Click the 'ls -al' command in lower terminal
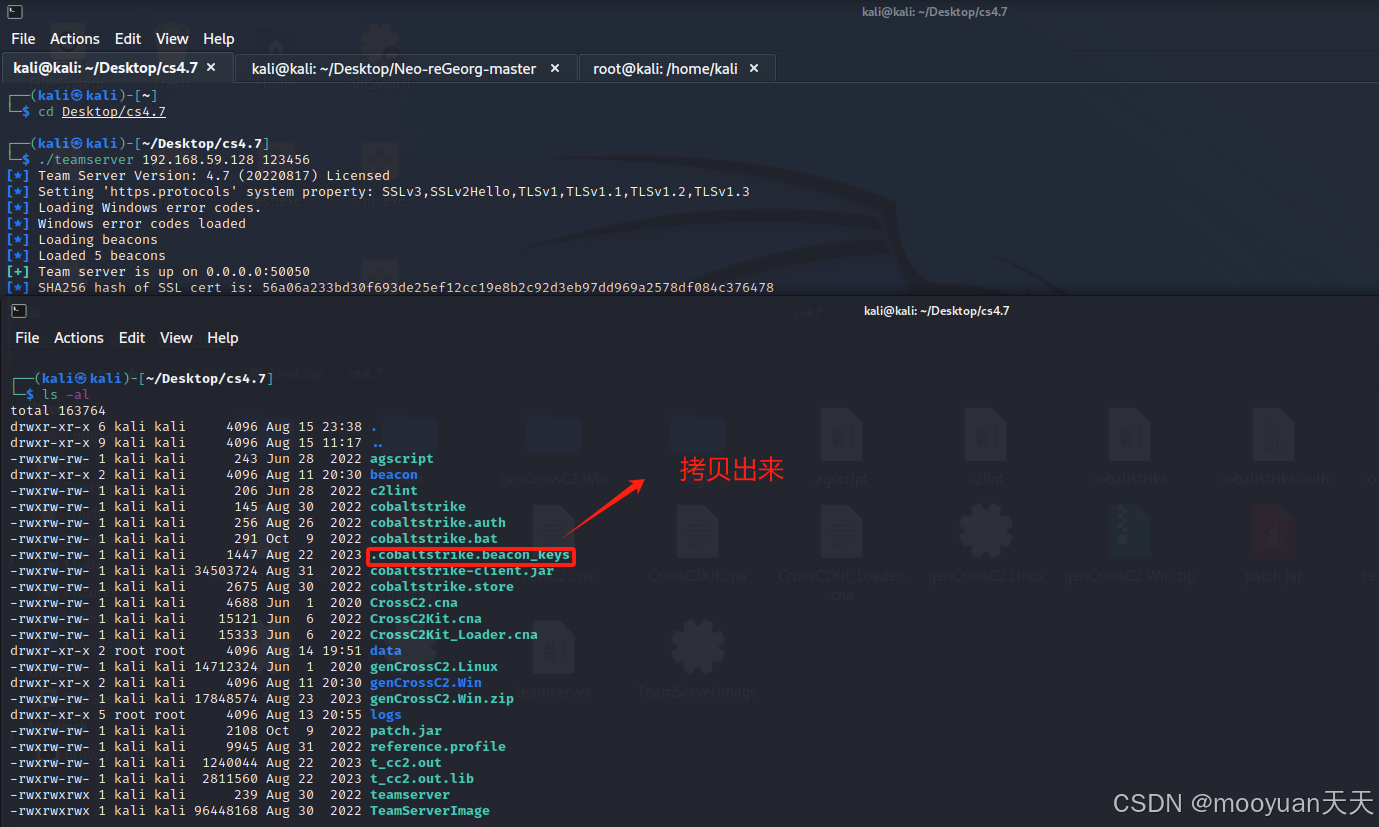 66,395
